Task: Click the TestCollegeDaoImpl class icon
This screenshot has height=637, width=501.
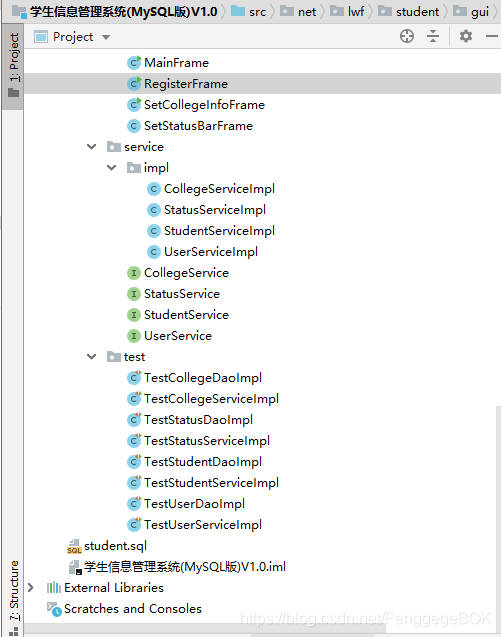Action: (x=134, y=378)
